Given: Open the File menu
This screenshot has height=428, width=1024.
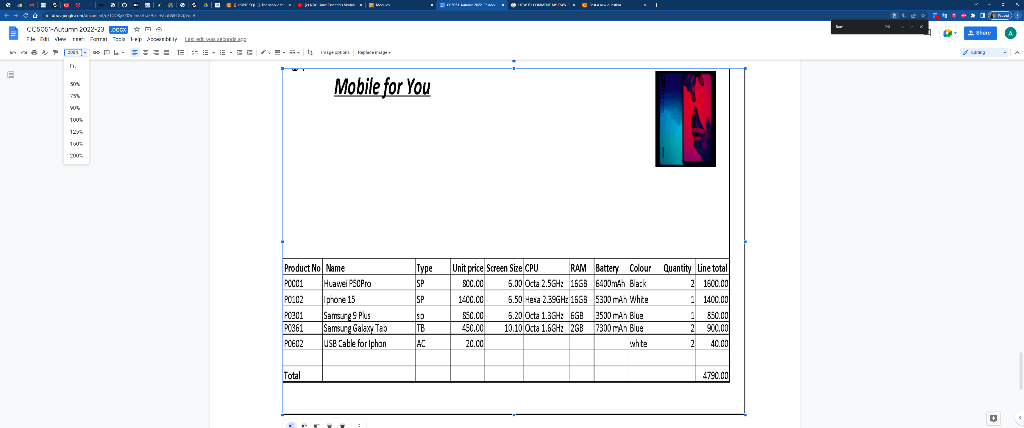Looking at the screenshot, I should (30, 39).
